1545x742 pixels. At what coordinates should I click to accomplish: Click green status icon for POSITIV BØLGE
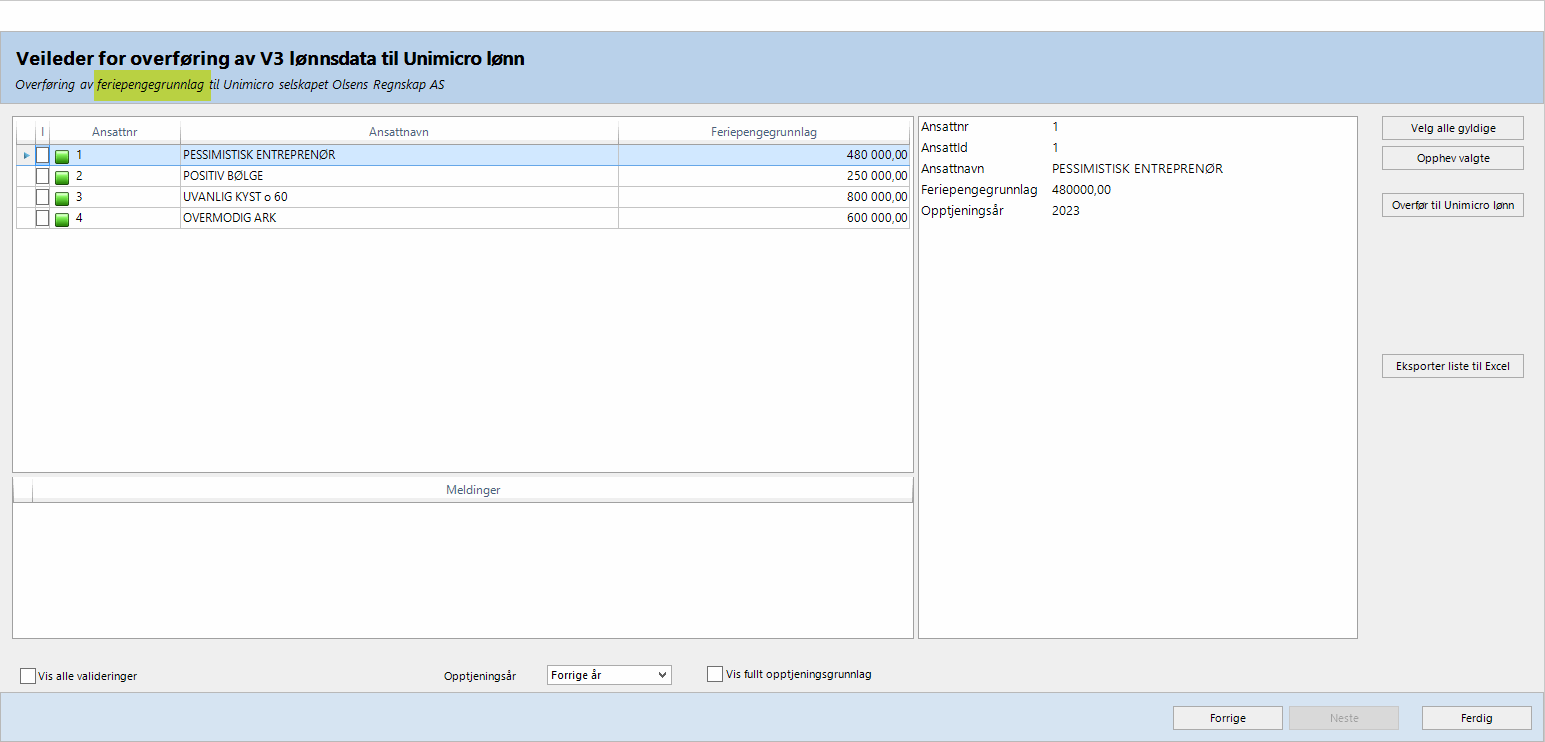pos(62,177)
